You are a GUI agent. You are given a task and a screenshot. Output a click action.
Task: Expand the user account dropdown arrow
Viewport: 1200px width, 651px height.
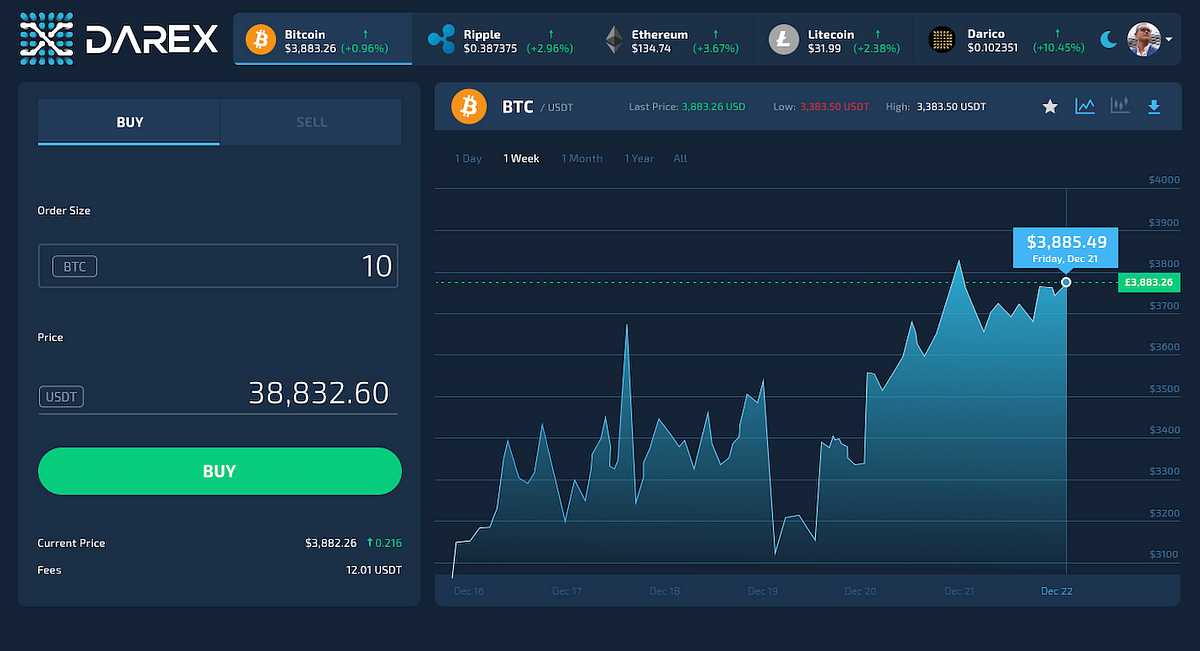click(1169, 40)
